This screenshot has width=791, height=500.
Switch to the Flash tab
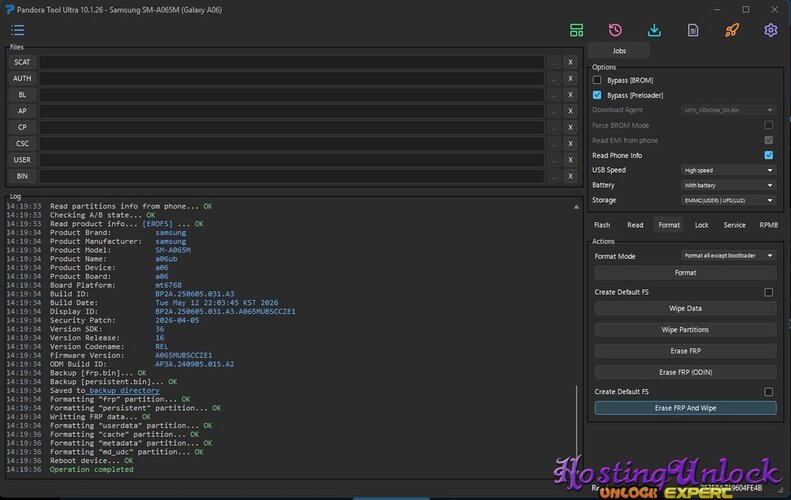coord(602,225)
